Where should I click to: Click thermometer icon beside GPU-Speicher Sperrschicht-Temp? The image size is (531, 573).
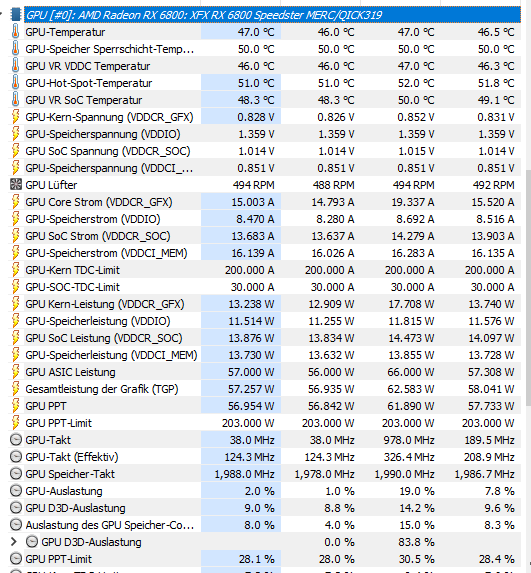[15, 49]
